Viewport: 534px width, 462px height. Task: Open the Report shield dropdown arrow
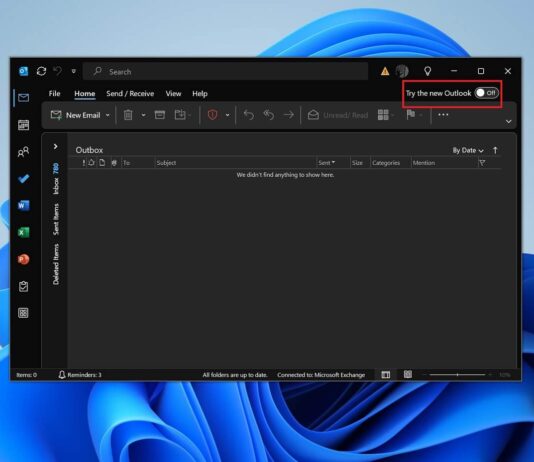227,115
